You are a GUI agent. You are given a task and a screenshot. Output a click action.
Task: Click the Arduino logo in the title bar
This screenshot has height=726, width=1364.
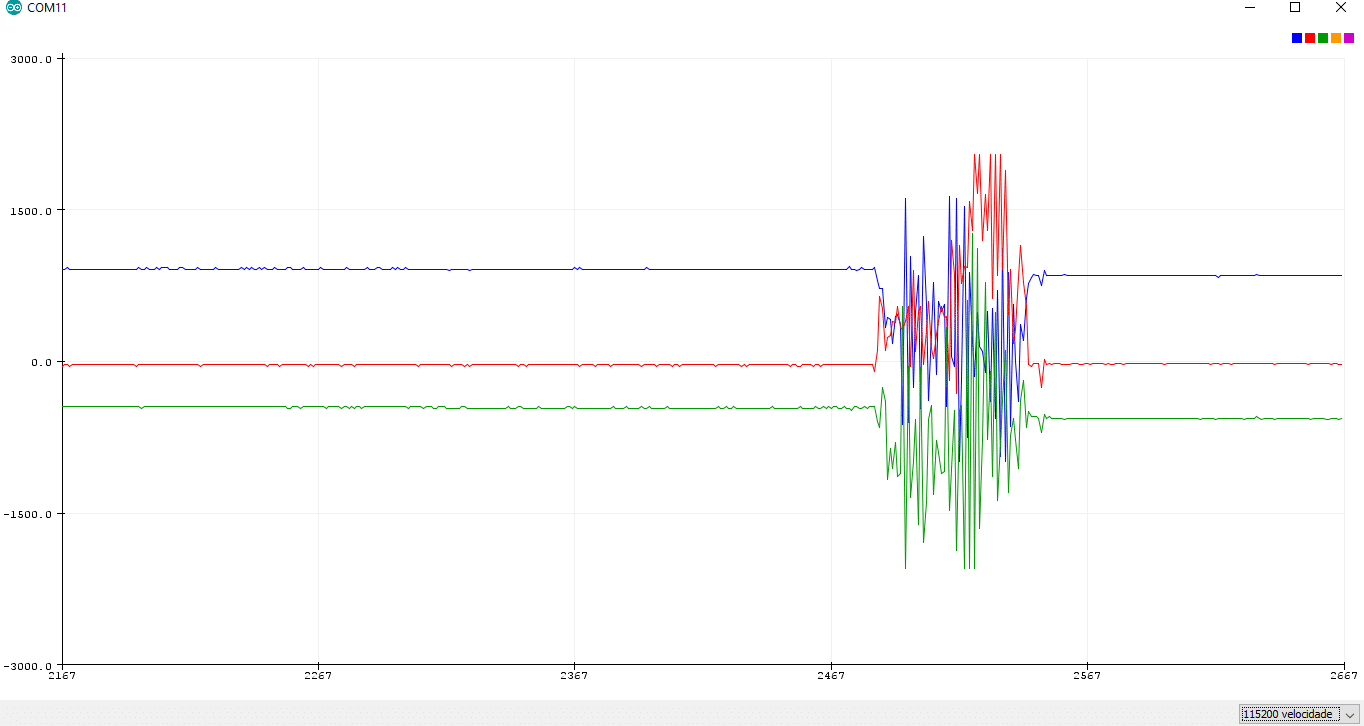(13, 8)
